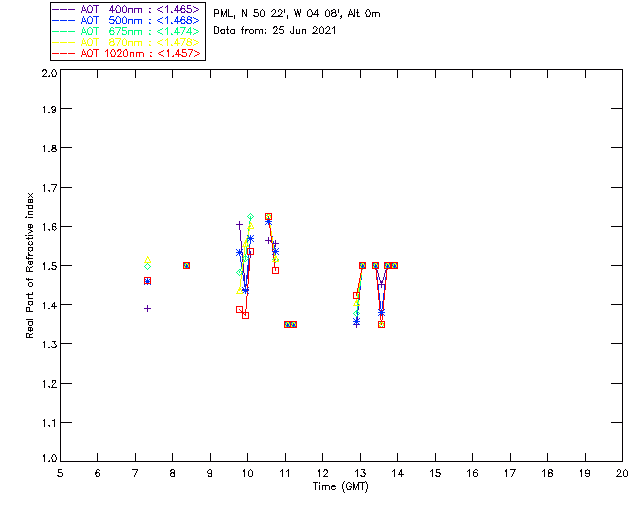Click the x-axis tick label '5'

[x=60, y=473]
